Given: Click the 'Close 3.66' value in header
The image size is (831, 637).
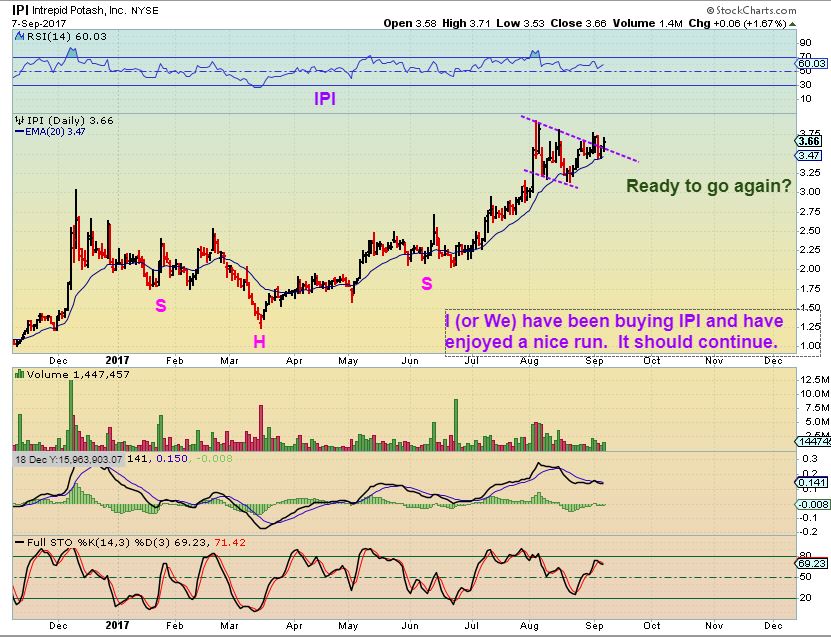Looking at the screenshot, I should click(x=578, y=23).
